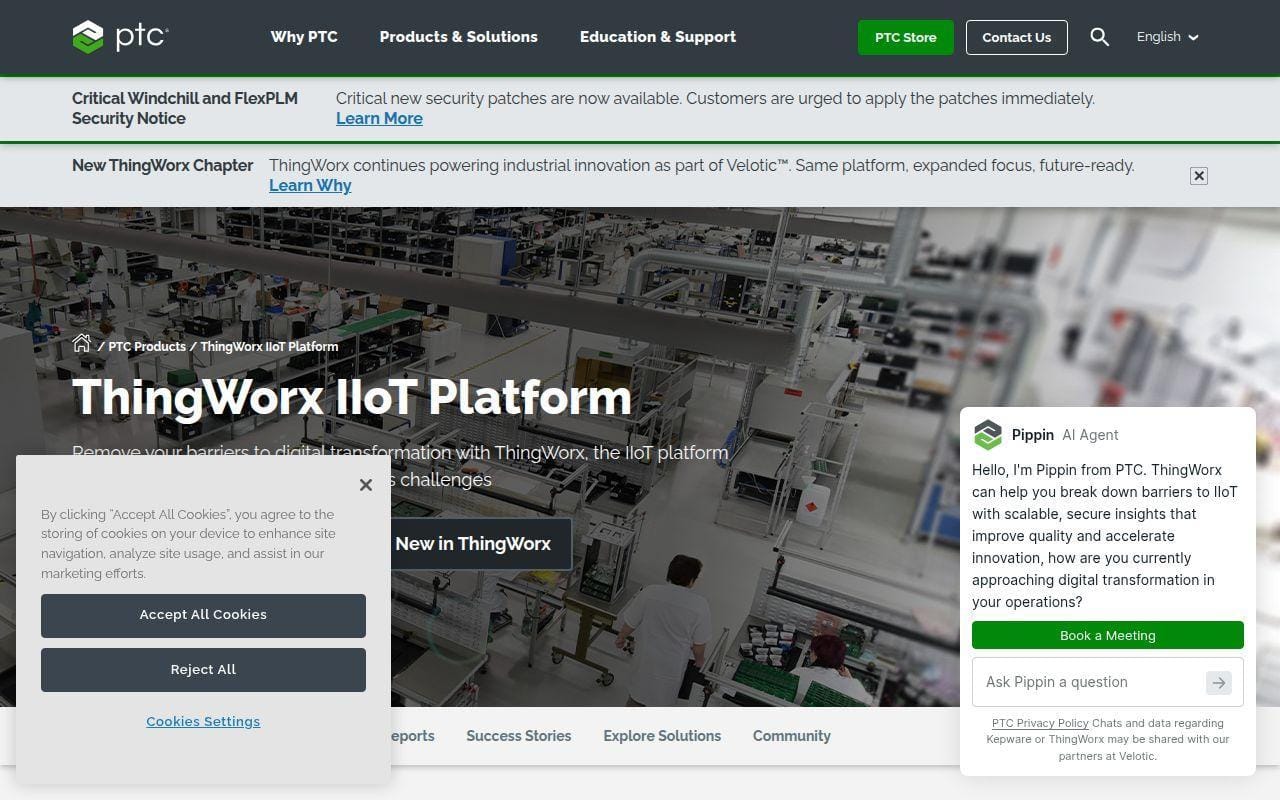Screen dimensions: 1280x800
Task: Choose Reject All cookies
Action: [x=203, y=670]
